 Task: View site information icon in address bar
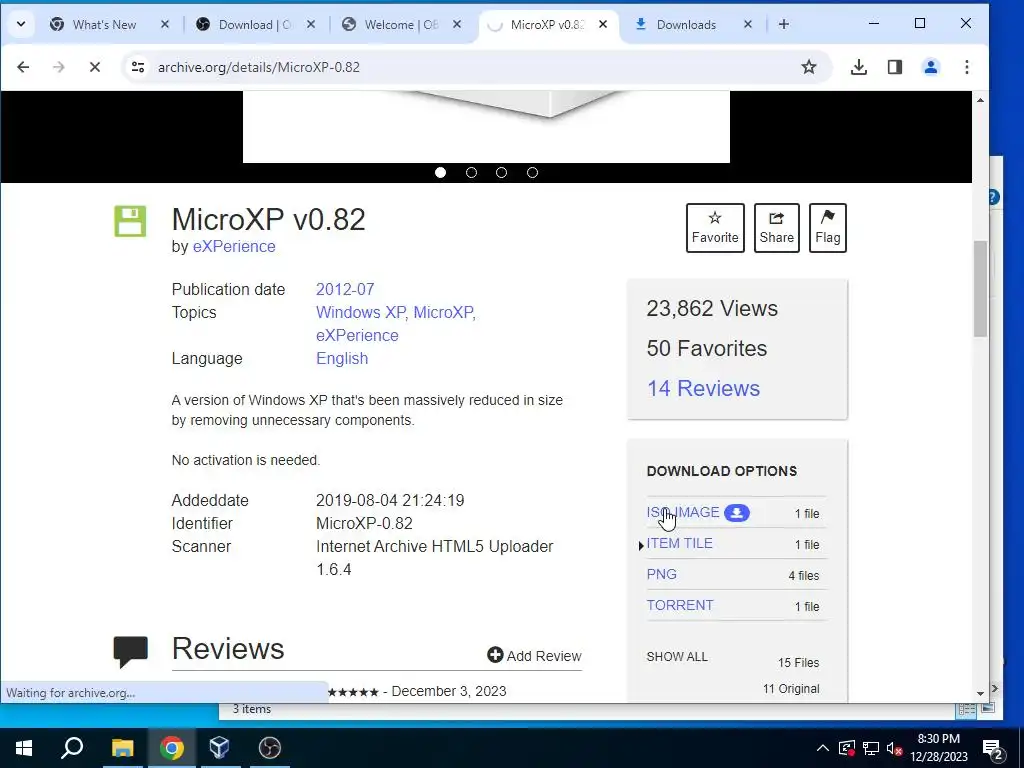tap(138, 67)
